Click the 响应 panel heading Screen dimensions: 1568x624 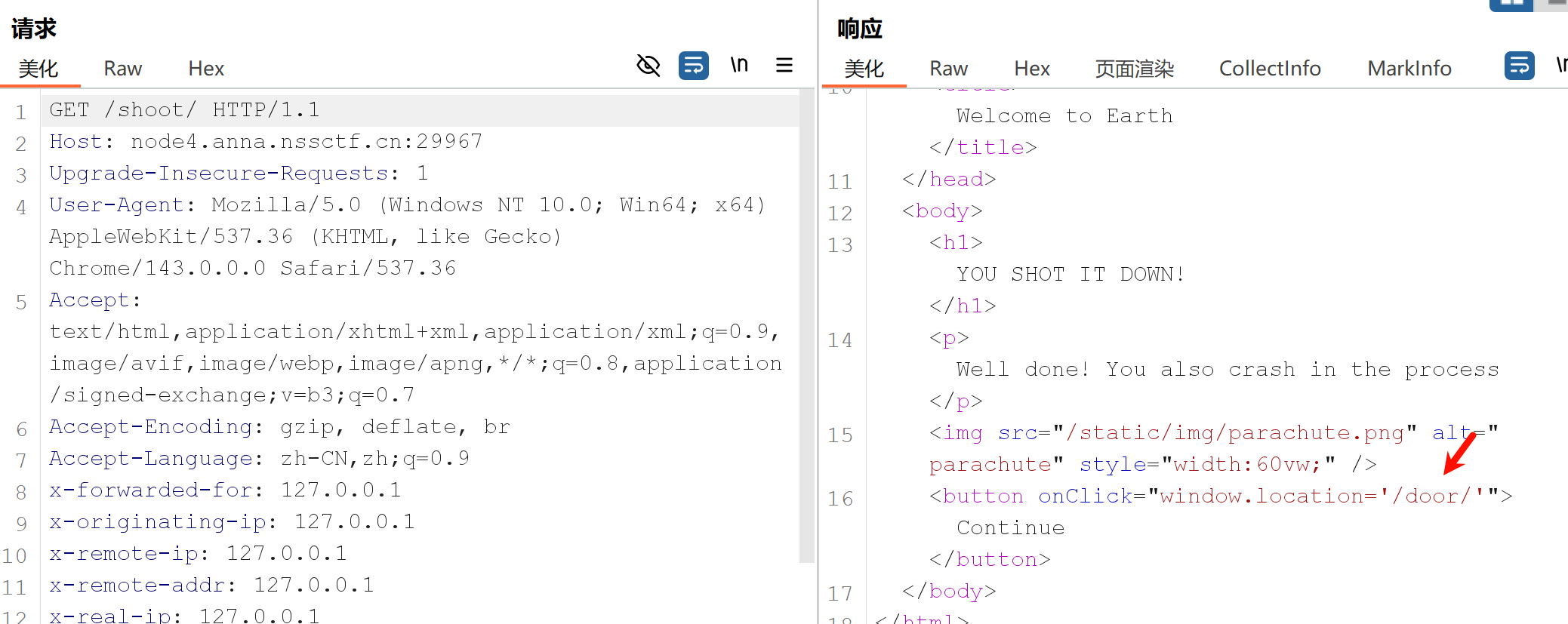click(x=860, y=29)
